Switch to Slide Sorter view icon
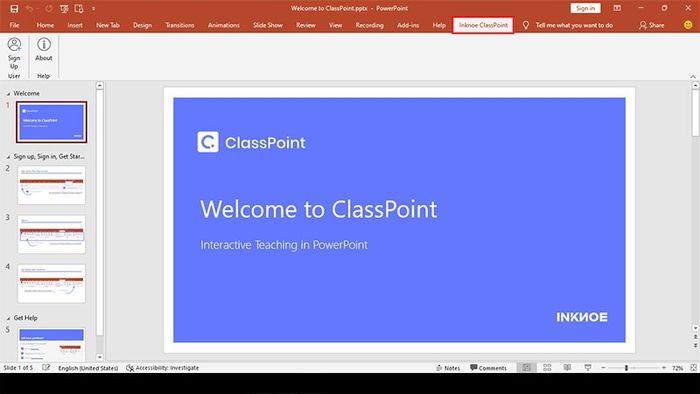The height and width of the screenshot is (394, 700). tap(547, 368)
